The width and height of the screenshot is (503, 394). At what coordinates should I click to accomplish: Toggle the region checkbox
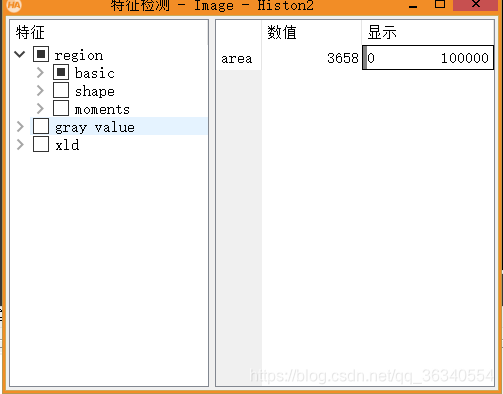(x=41, y=54)
